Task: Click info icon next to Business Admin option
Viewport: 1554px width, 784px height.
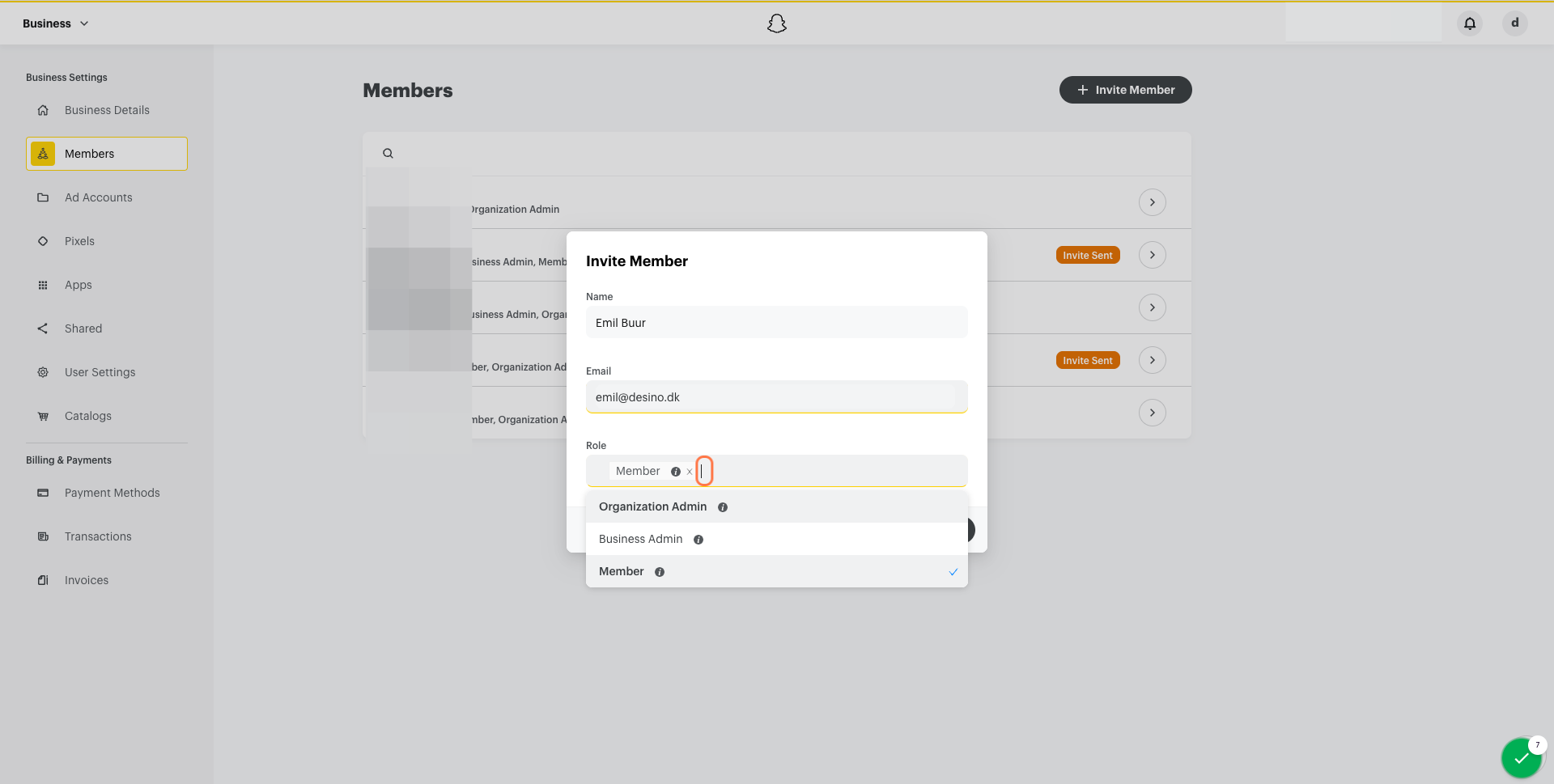Action: (x=698, y=540)
